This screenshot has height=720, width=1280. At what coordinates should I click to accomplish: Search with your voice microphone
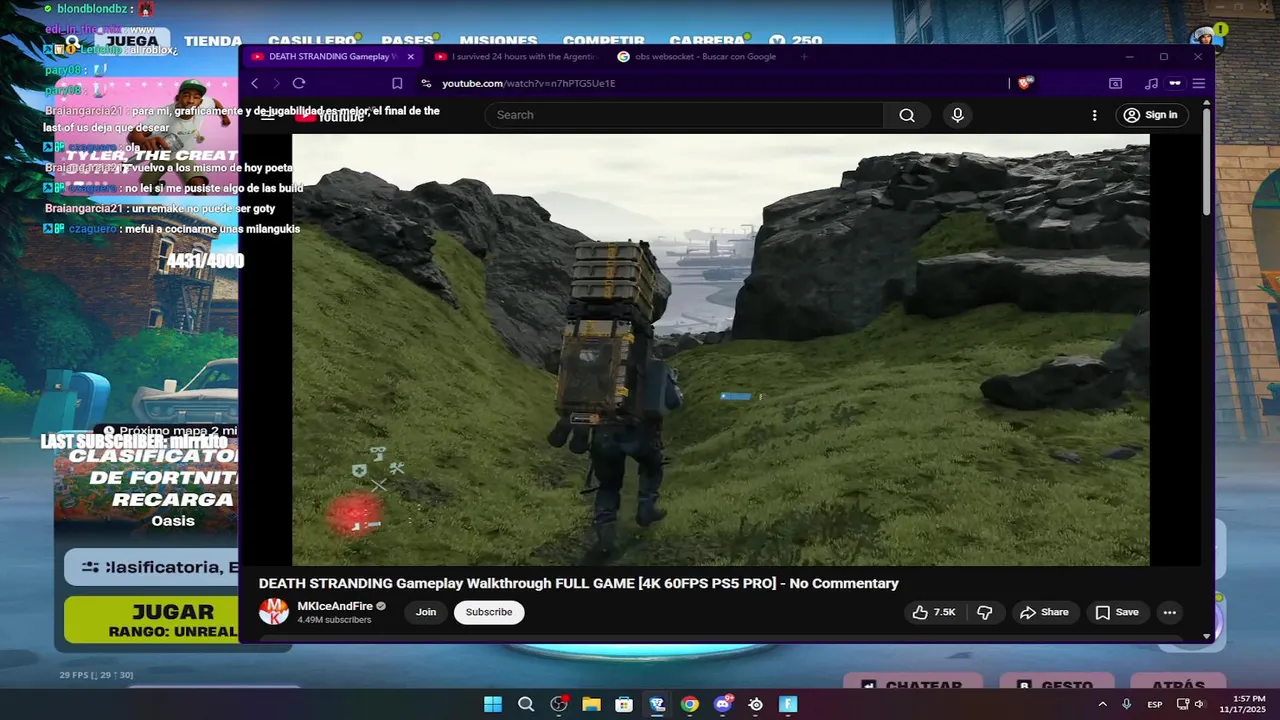957,115
